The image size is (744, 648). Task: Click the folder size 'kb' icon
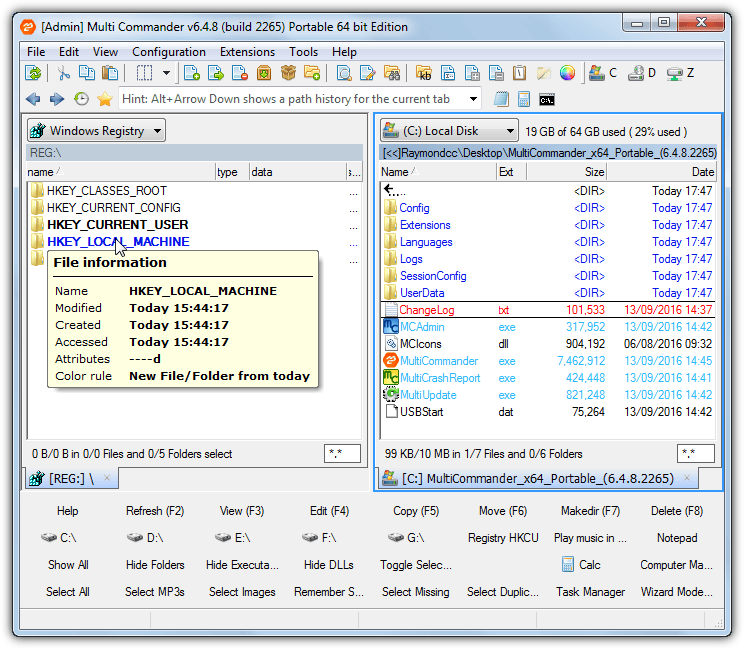[x=424, y=74]
